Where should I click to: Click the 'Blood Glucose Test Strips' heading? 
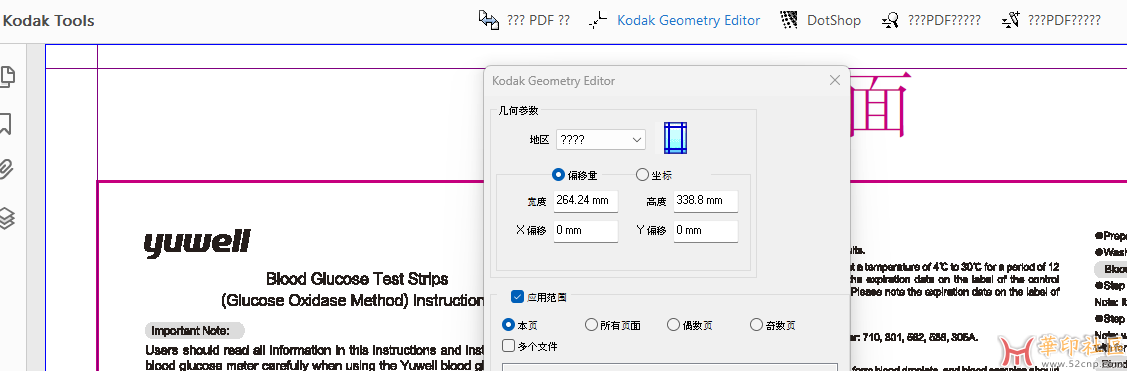357,278
